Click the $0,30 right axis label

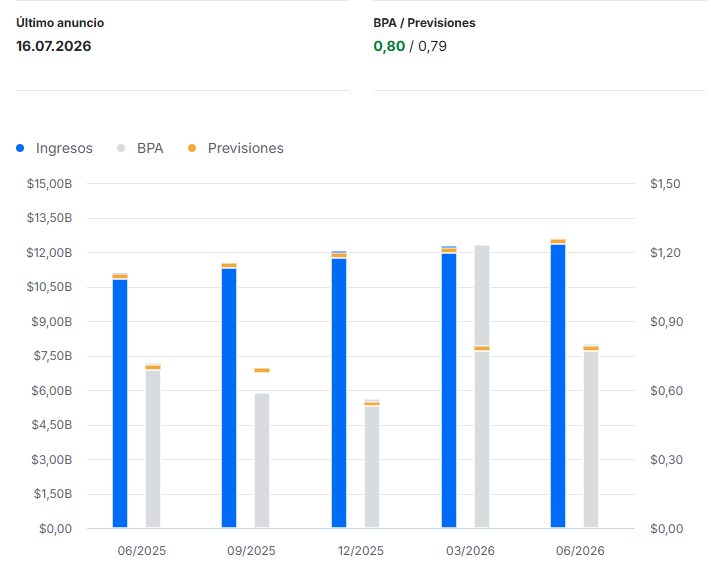point(666,459)
